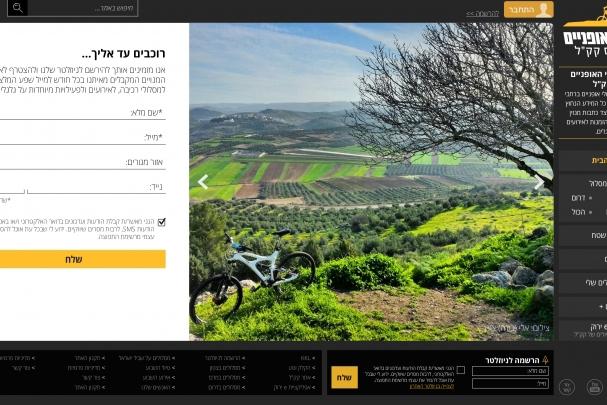Tick the consent checkbox in the footer newsletter form
607x405 pixels.
point(461,370)
